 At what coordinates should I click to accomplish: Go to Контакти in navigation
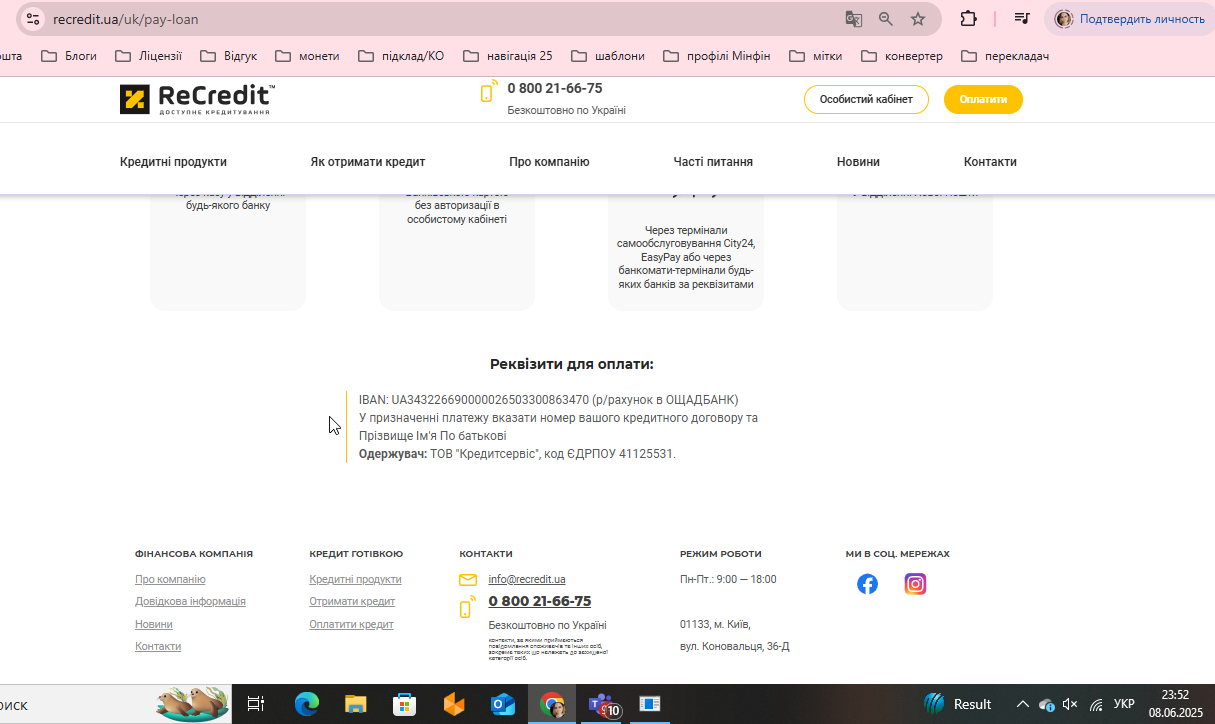pos(990,162)
